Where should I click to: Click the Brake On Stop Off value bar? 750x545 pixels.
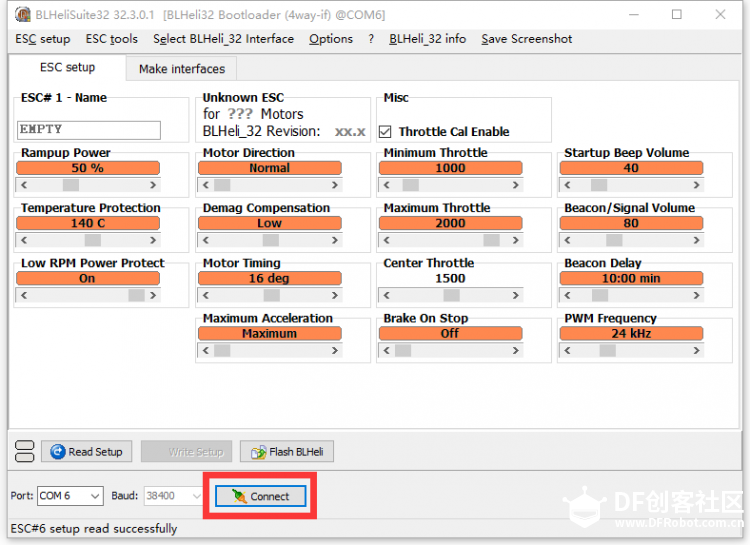[450, 334]
